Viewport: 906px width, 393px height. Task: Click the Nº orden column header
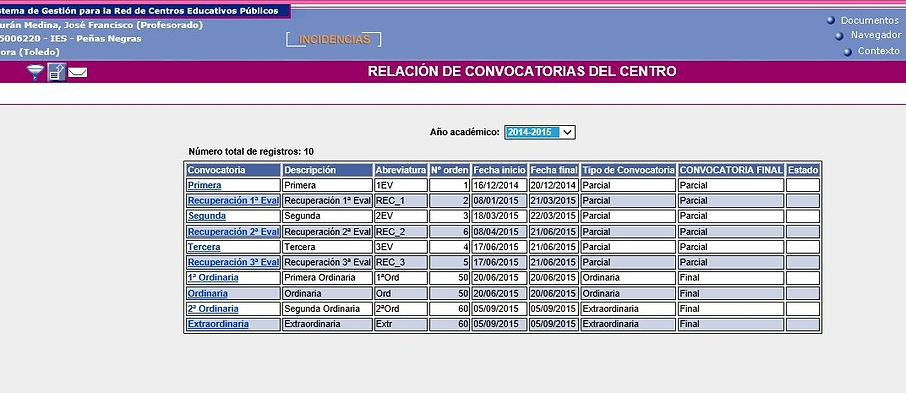[450, 170]
